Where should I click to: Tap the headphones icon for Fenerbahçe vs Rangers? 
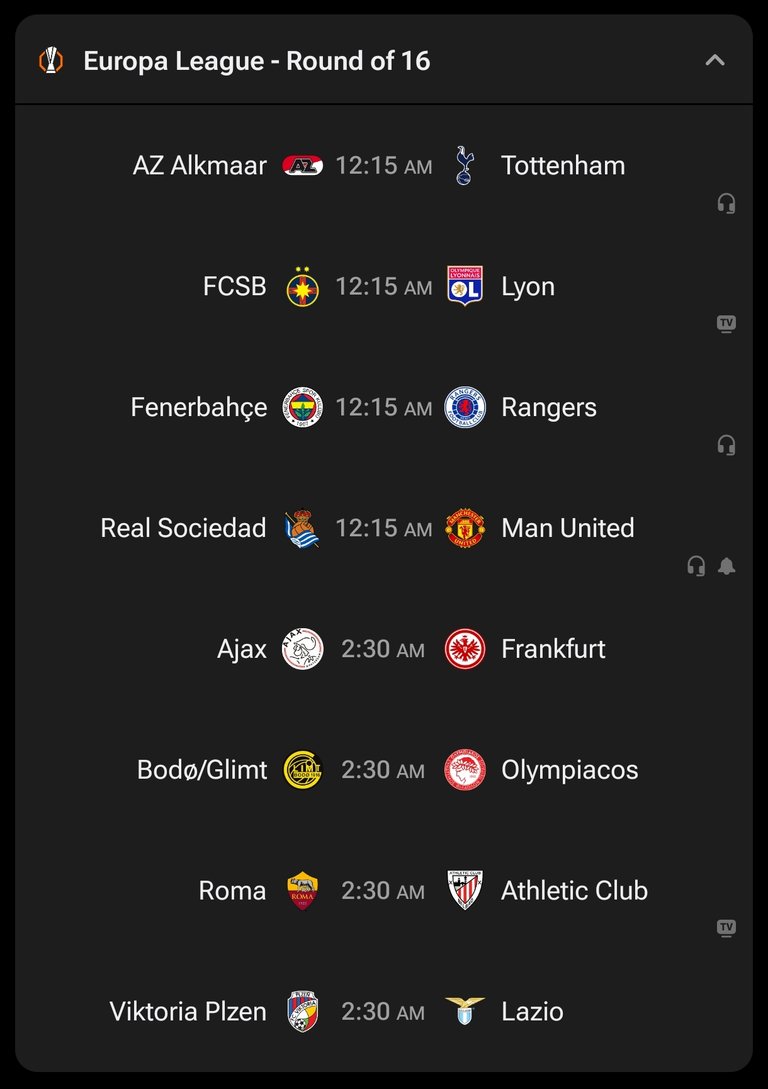pyautogui.click(x=726, y=445)
